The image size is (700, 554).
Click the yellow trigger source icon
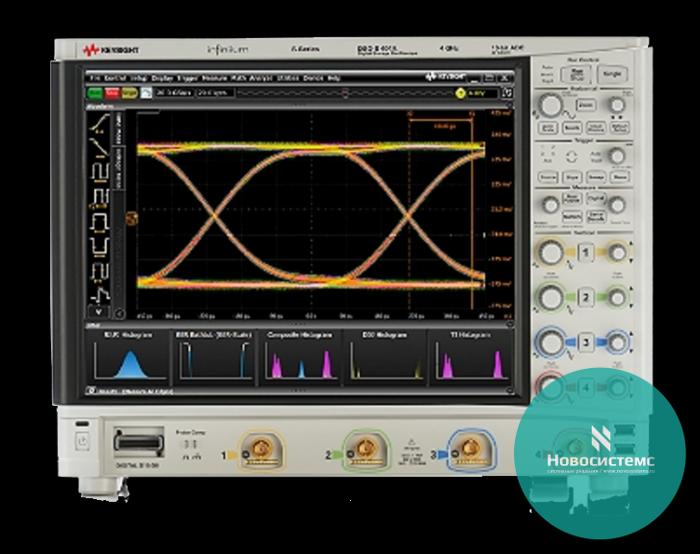(x=460, y=93)
